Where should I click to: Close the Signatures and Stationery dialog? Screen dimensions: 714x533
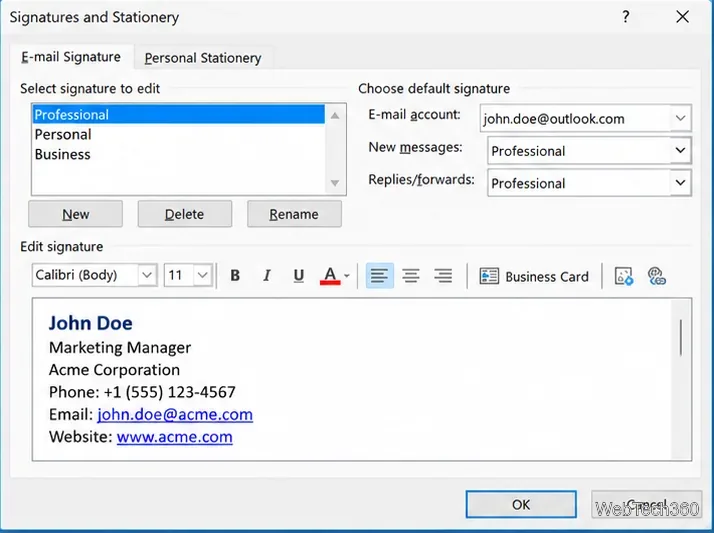tap(682, 17)
